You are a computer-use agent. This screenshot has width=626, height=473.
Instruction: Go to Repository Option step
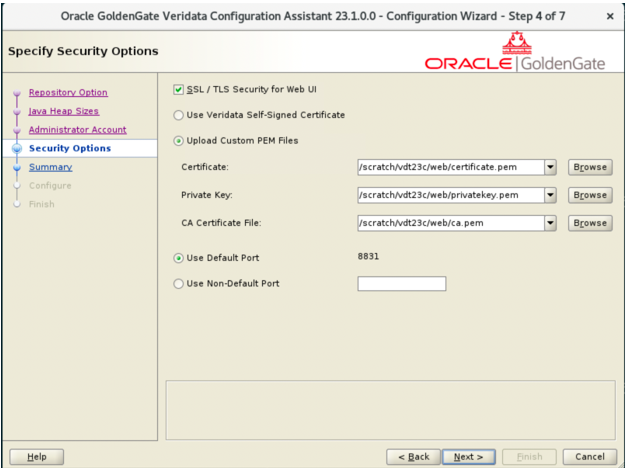click(68, 93)
